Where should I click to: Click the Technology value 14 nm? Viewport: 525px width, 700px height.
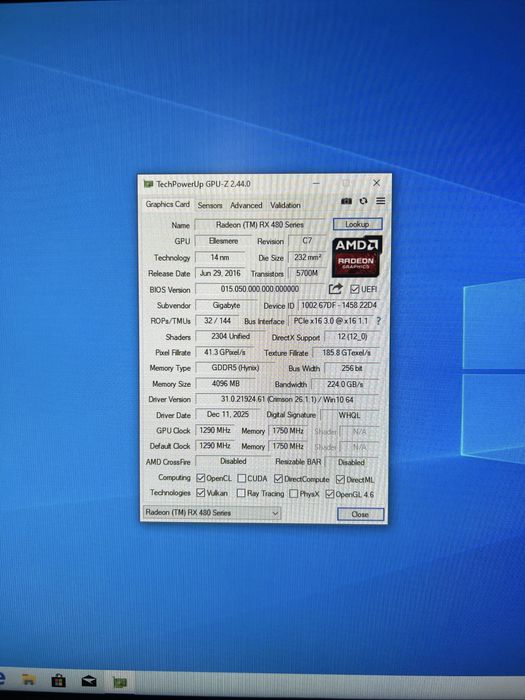(x=220, y=258)
